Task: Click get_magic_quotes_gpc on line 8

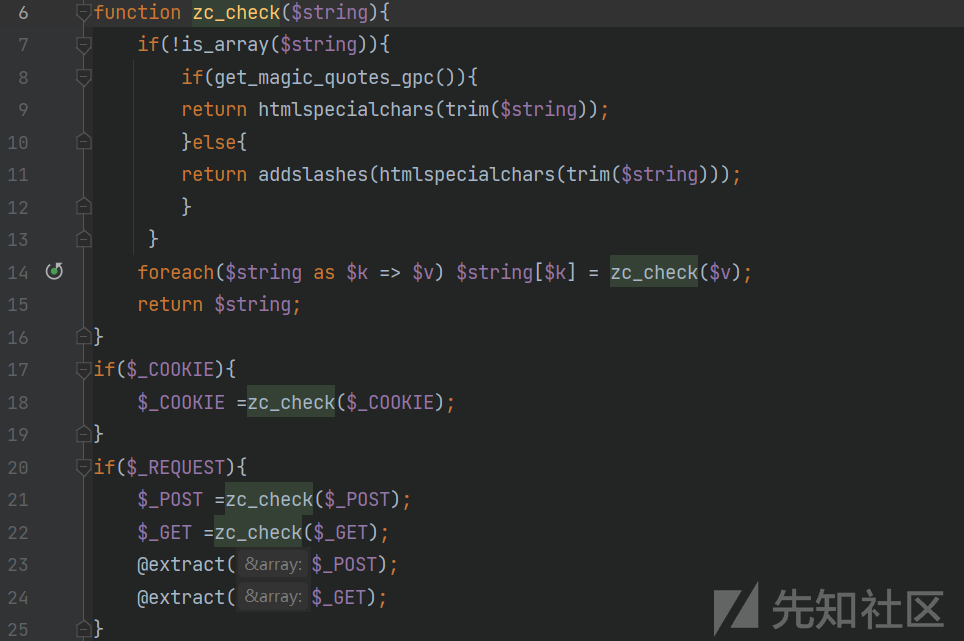Action: [x=324, y=77]
